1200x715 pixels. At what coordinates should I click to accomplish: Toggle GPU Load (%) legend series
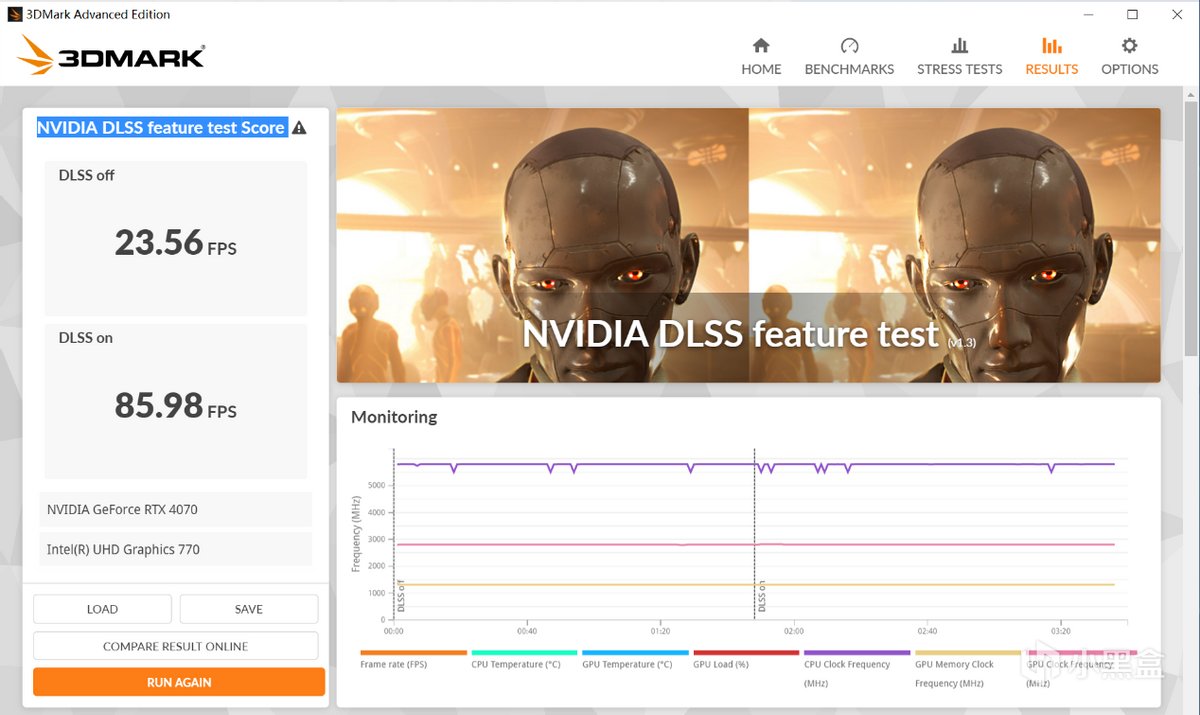coord(746,659)
